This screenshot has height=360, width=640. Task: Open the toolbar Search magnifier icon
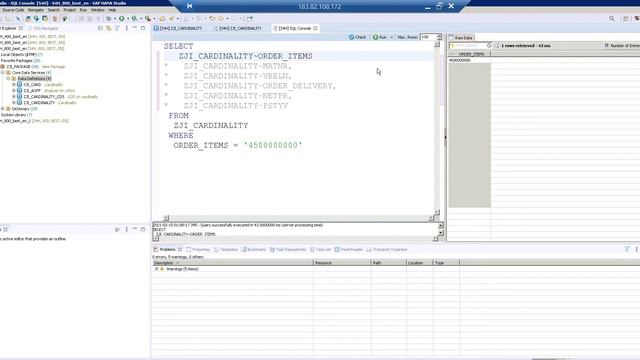[611, 18]
